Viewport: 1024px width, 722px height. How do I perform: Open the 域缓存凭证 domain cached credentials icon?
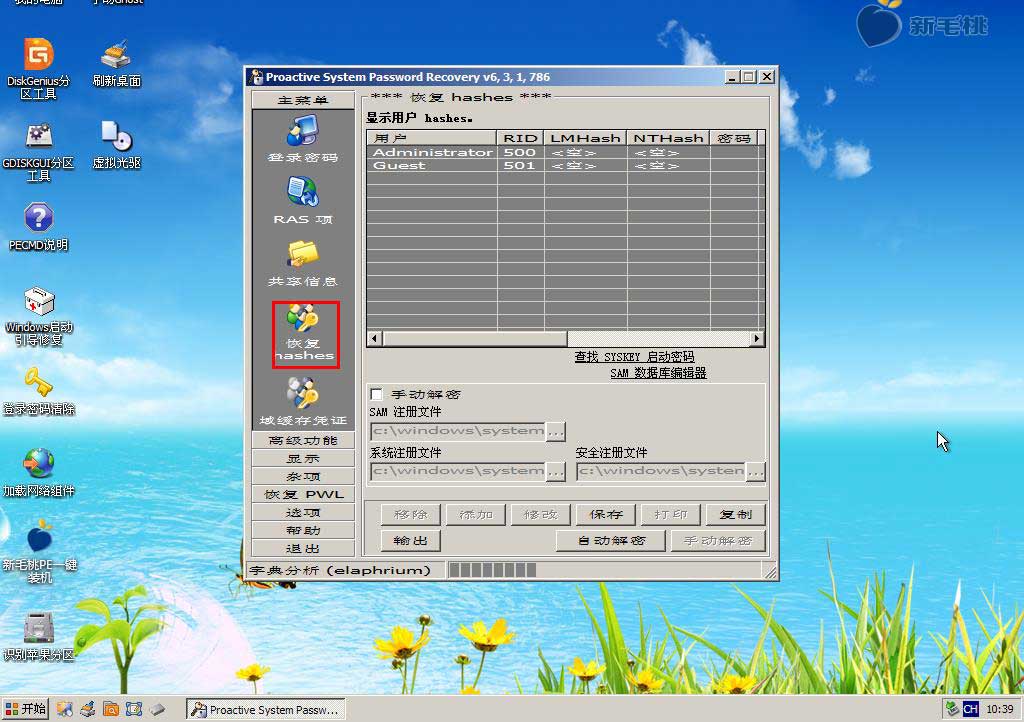click(303, 401)
